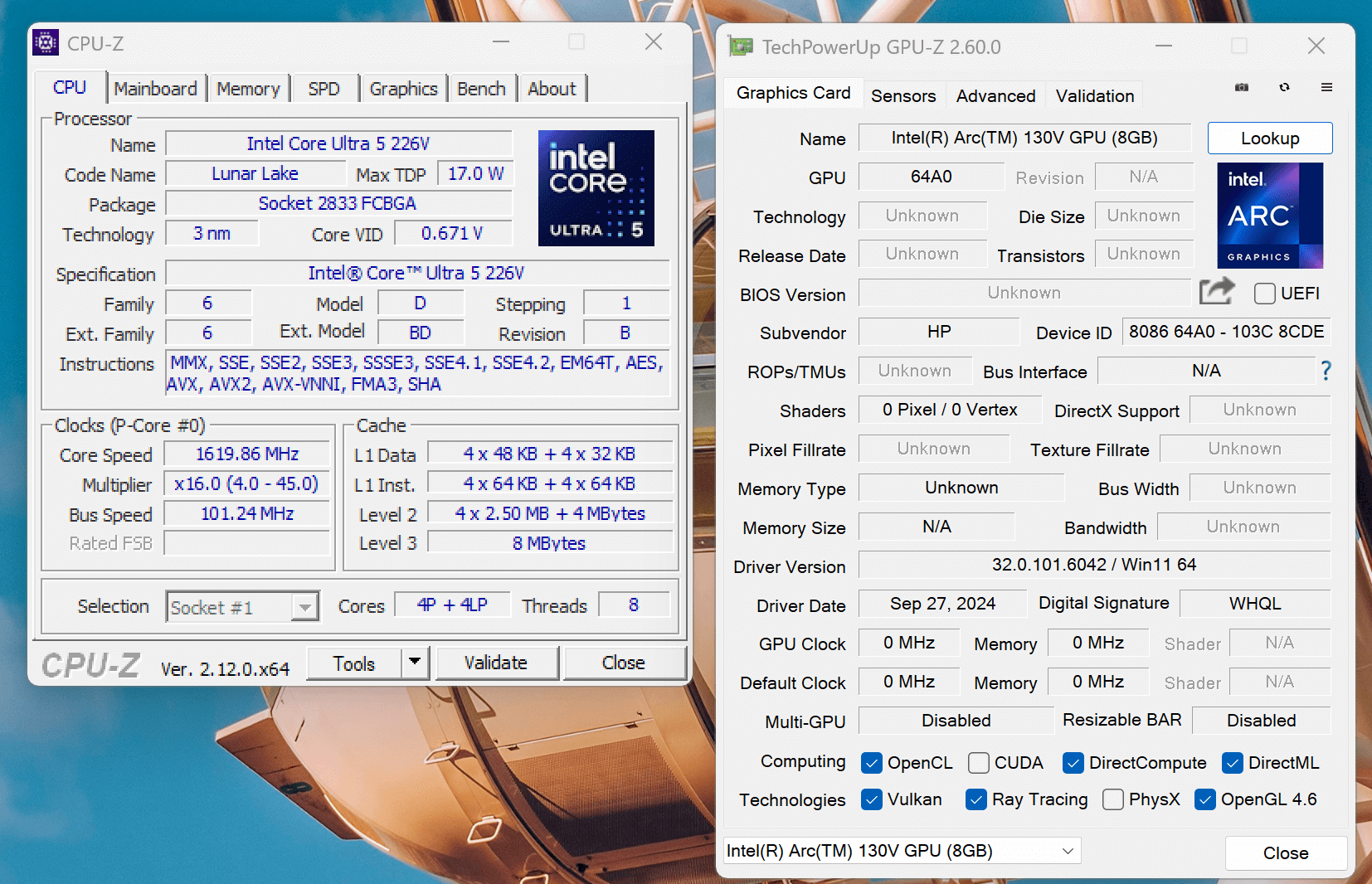Toggle the PhysX checkbox
The width and height of the screenshot is (1372, 884).
1112,799
